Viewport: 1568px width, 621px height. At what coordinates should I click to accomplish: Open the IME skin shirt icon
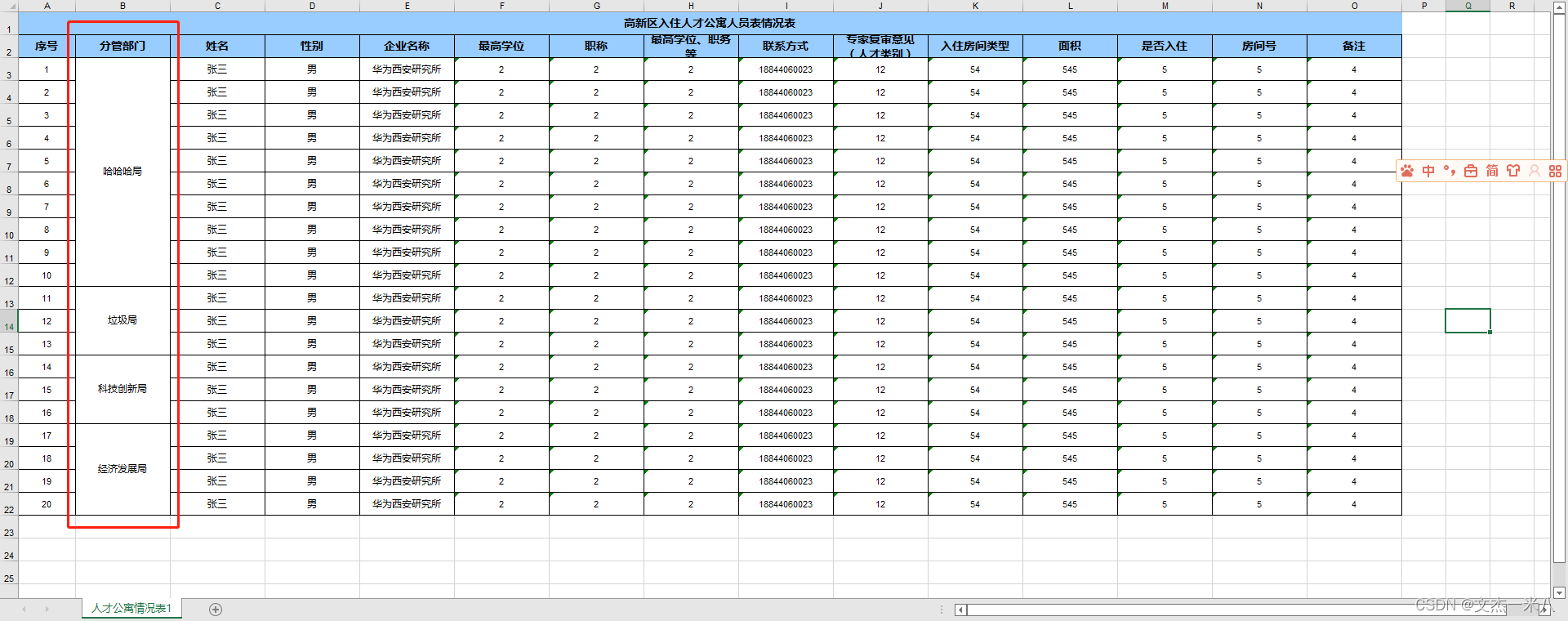point(1513,171)
